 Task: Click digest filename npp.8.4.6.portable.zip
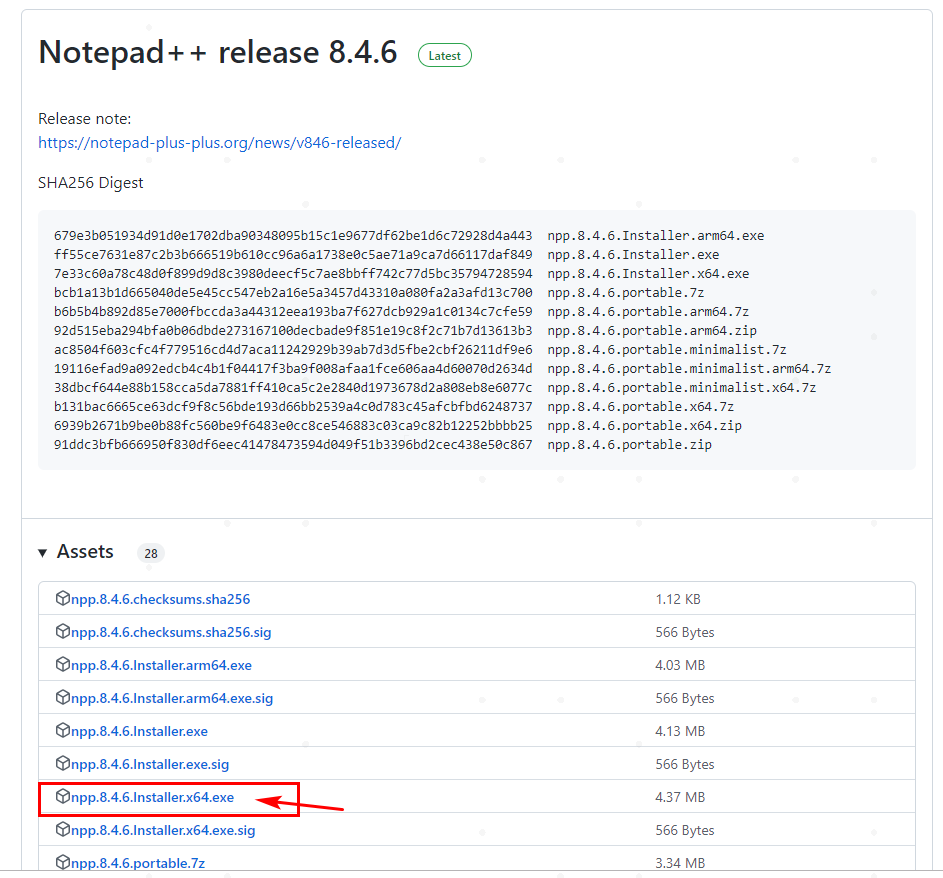pyautogui.click(x=630, y=446)
